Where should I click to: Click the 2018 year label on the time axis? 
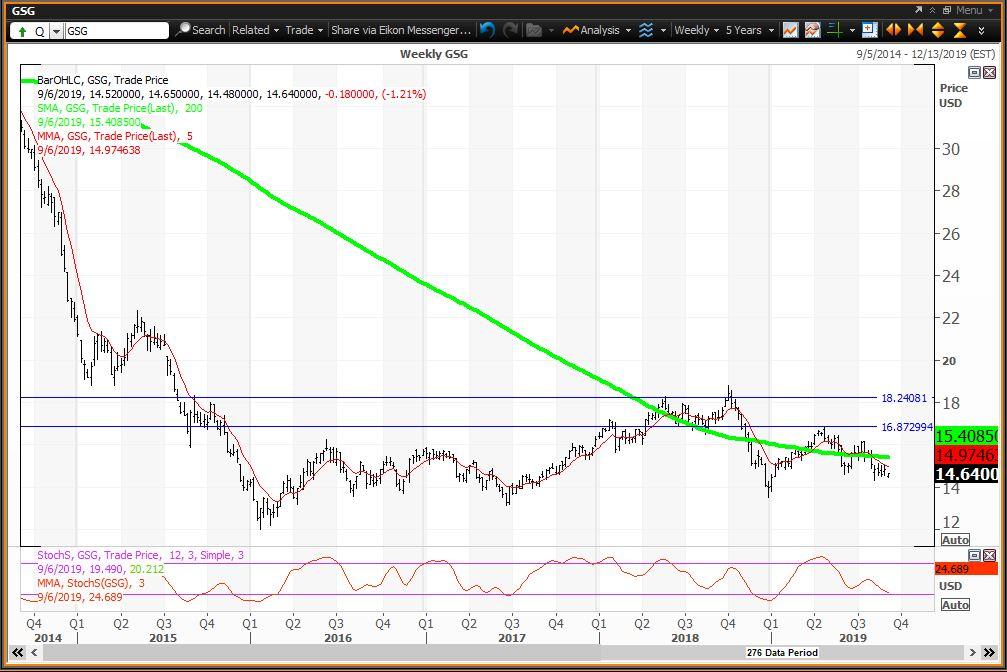point(685,637)
